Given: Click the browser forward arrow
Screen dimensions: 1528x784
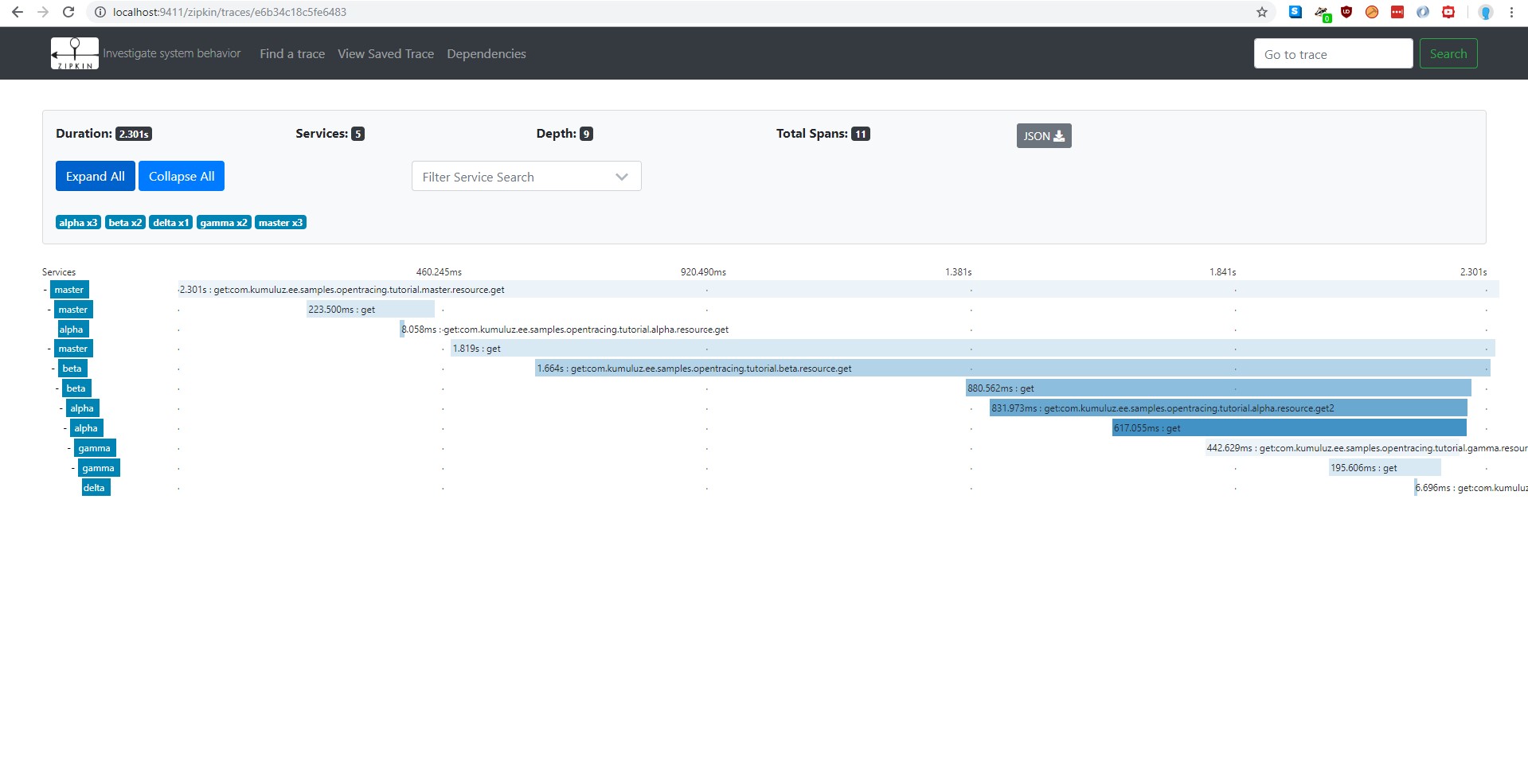Looking at the screenshot, I should click(43, 12).
